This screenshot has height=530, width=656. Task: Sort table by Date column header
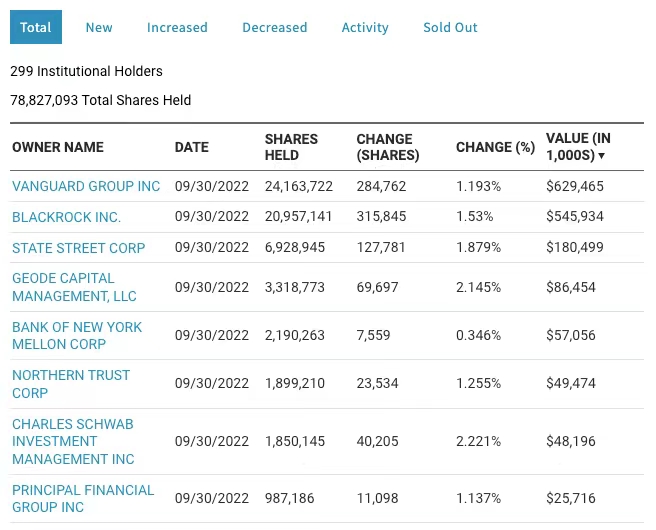point(192,147)
